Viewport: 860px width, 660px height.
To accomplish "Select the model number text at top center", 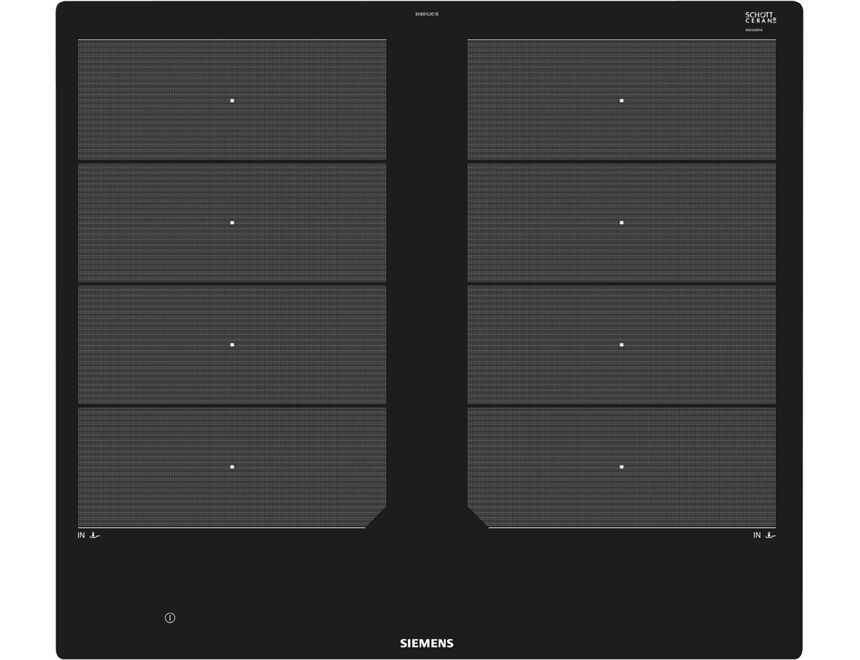I will coord(427,14).
